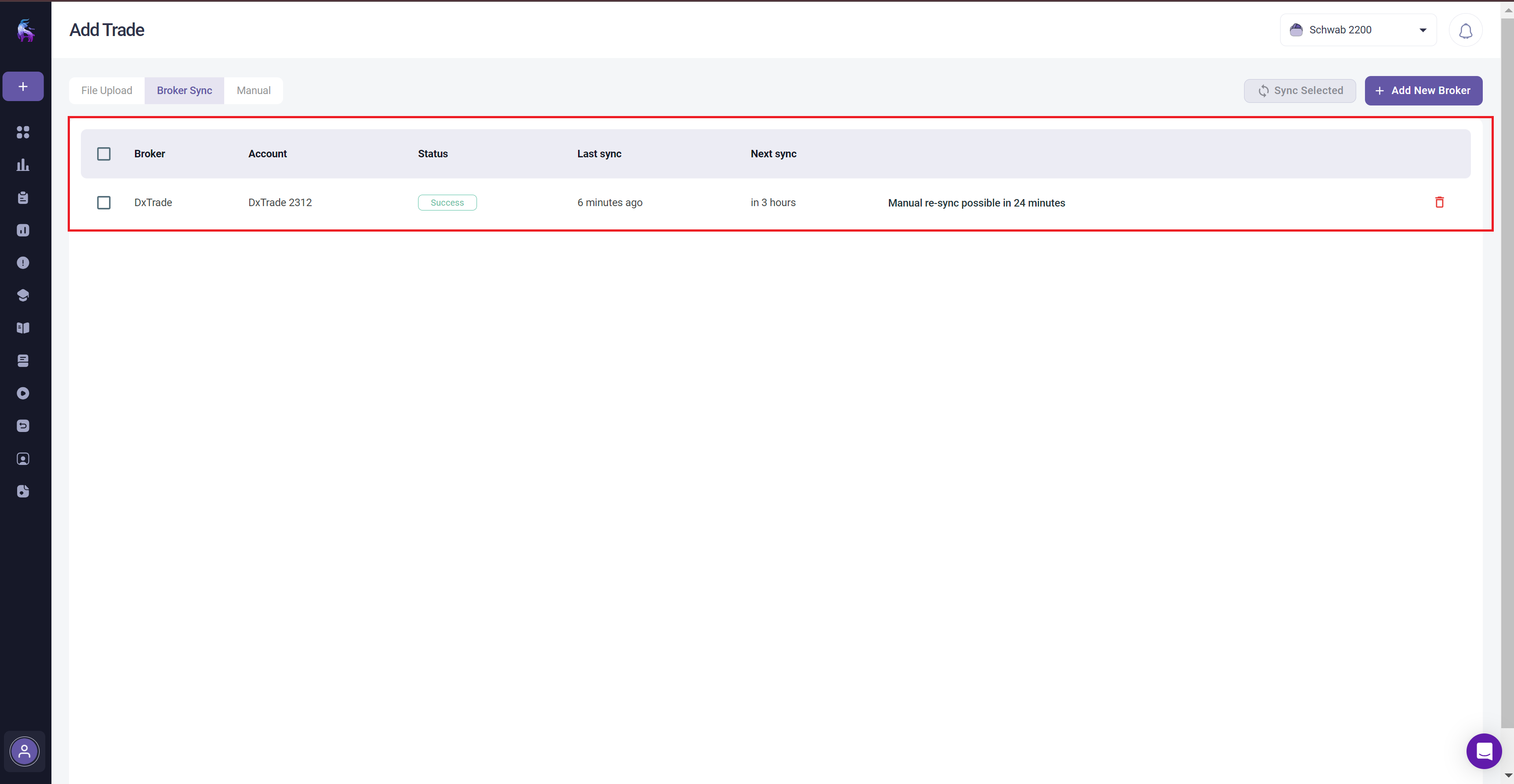
Task: Click the Add New Broker button
Action: 1423,91
